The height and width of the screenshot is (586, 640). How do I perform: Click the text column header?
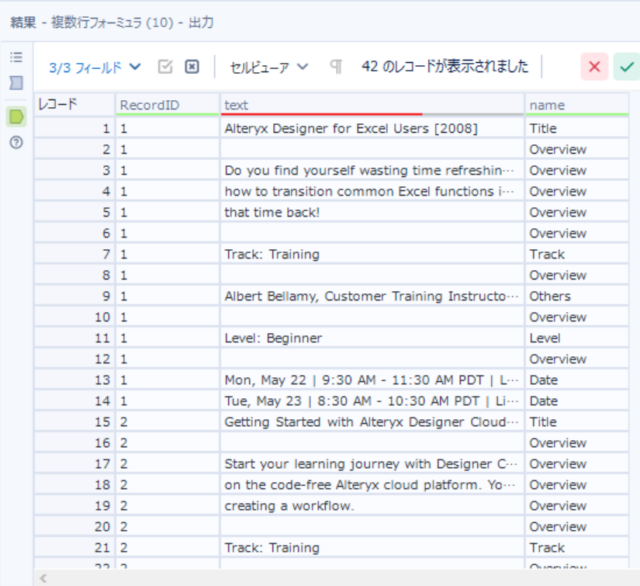372,105
